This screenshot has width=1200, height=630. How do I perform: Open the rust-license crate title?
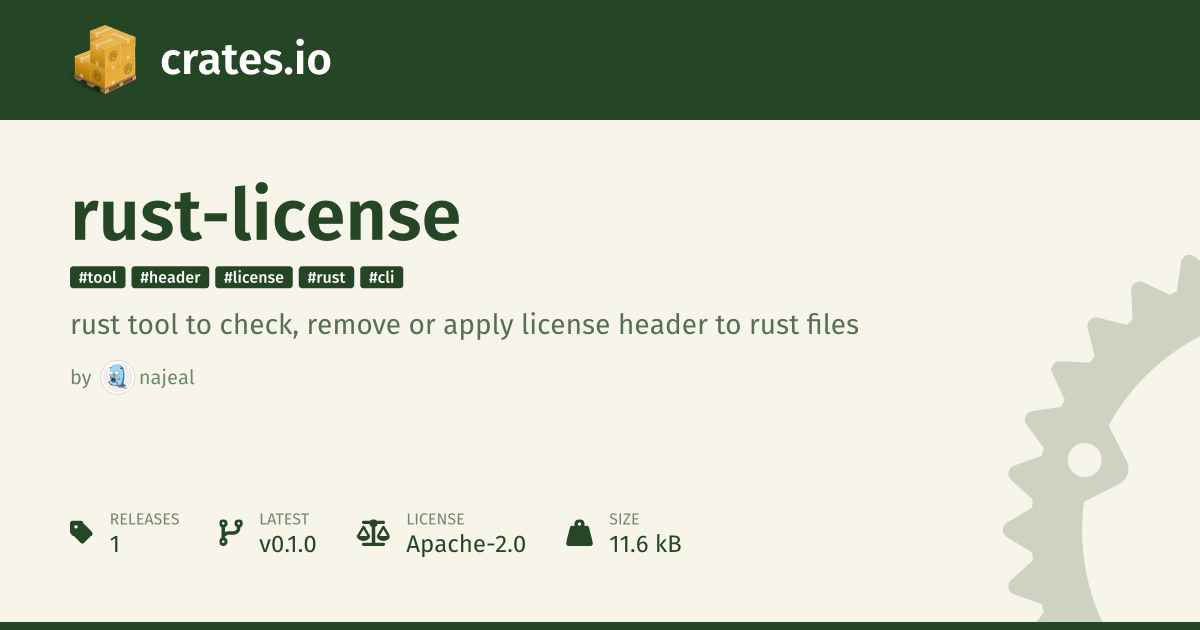point(265,216)
